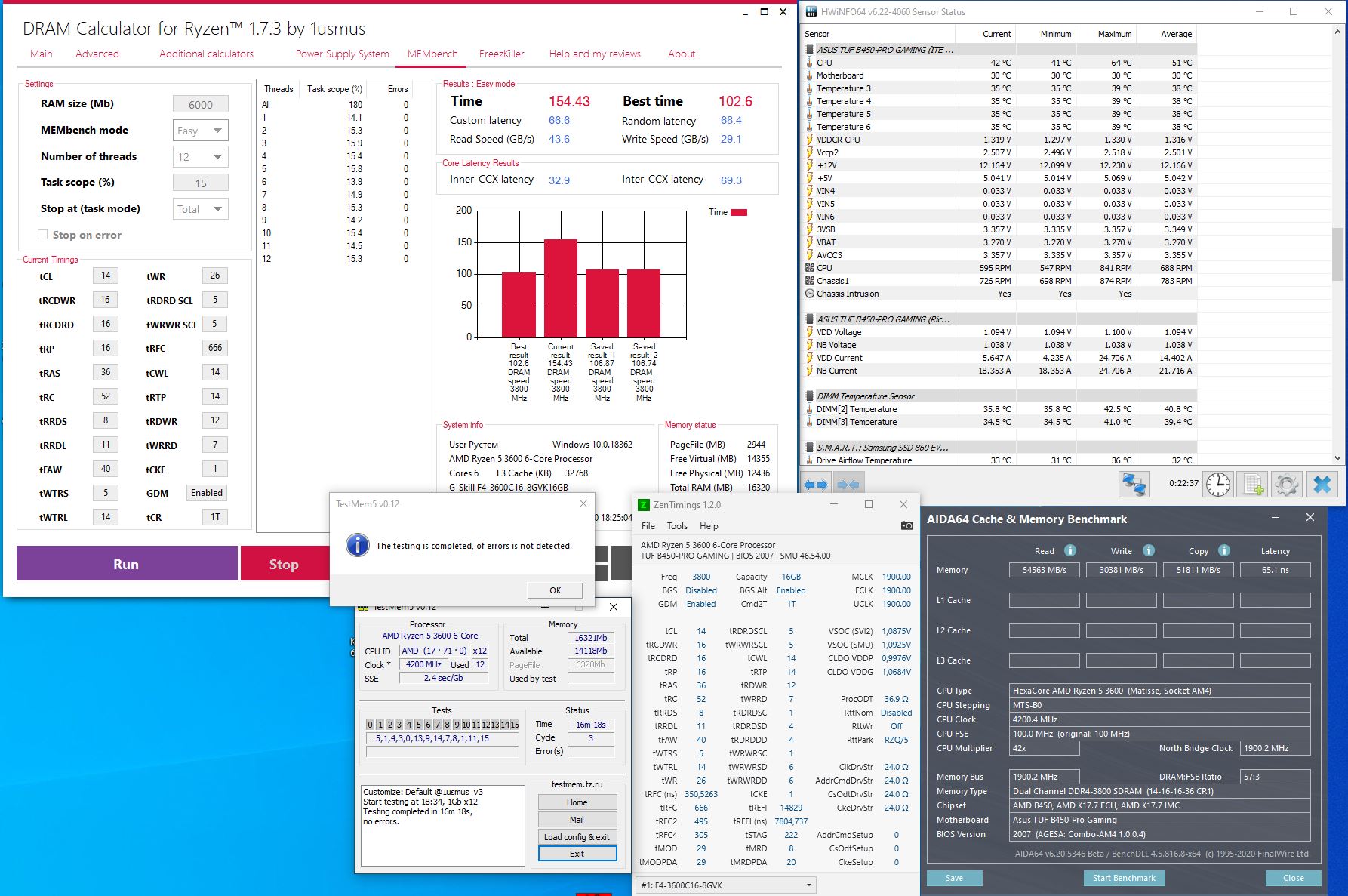Click ZenTimings green Z title icon
The height and width of the screenshot is (896, 1348).
[x=644, y=505]
